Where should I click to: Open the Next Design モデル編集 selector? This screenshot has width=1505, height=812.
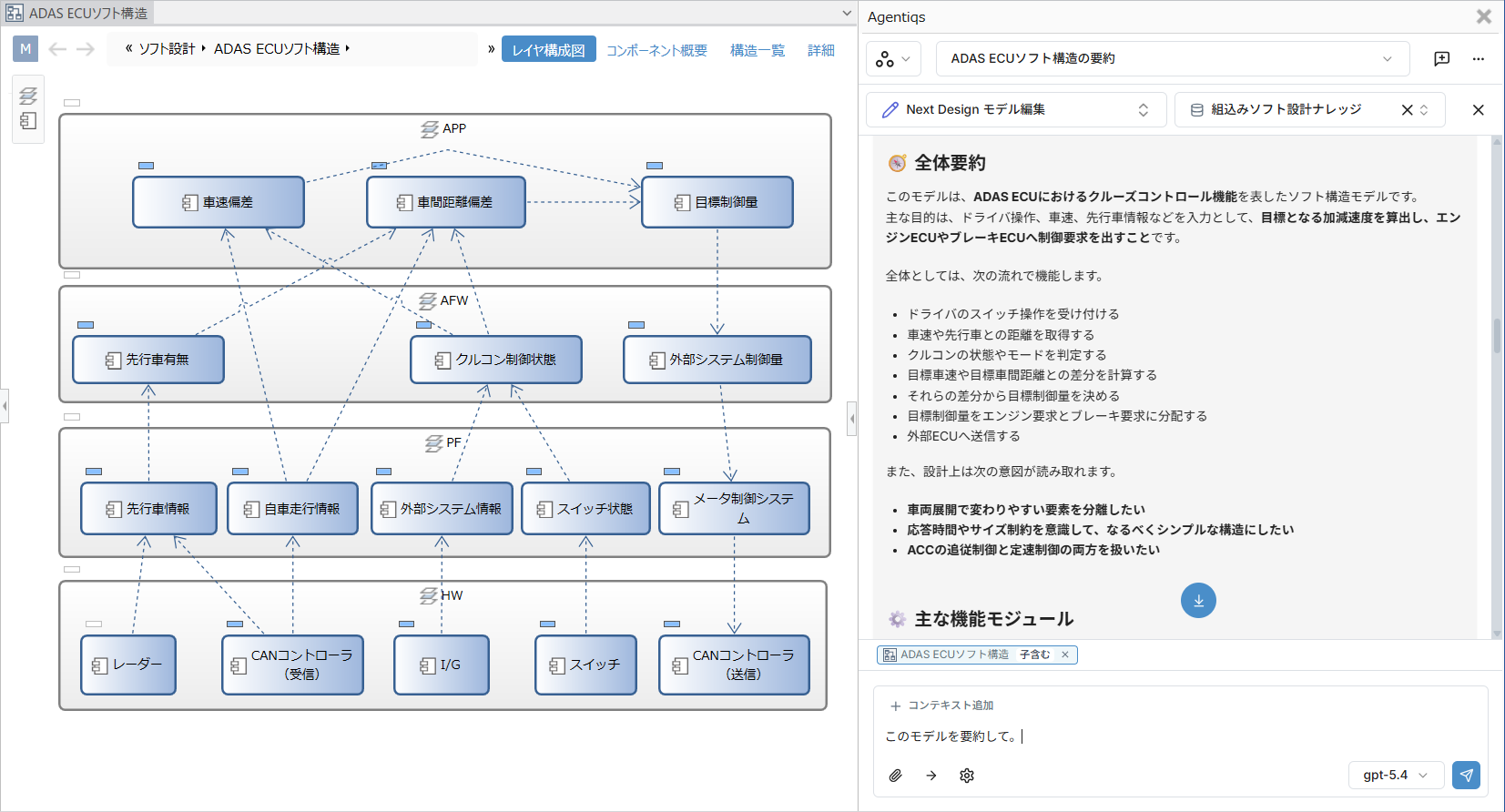(x=1016, y=109)
